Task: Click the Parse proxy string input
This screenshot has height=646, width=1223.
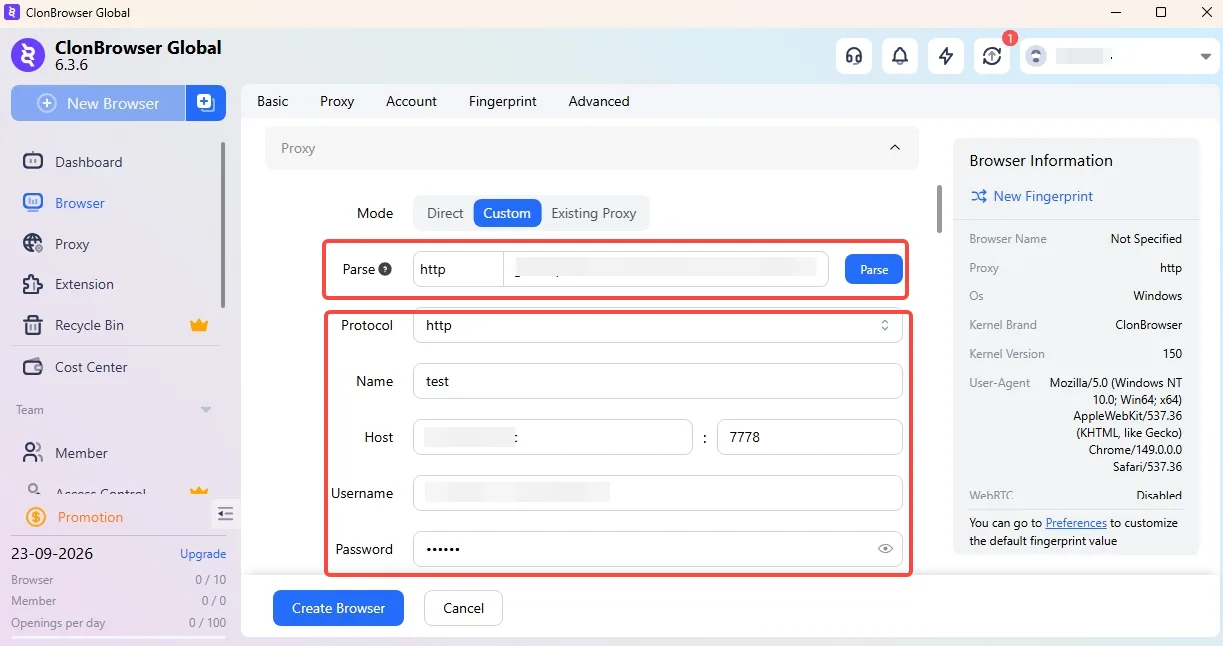Action: [666, 269]
